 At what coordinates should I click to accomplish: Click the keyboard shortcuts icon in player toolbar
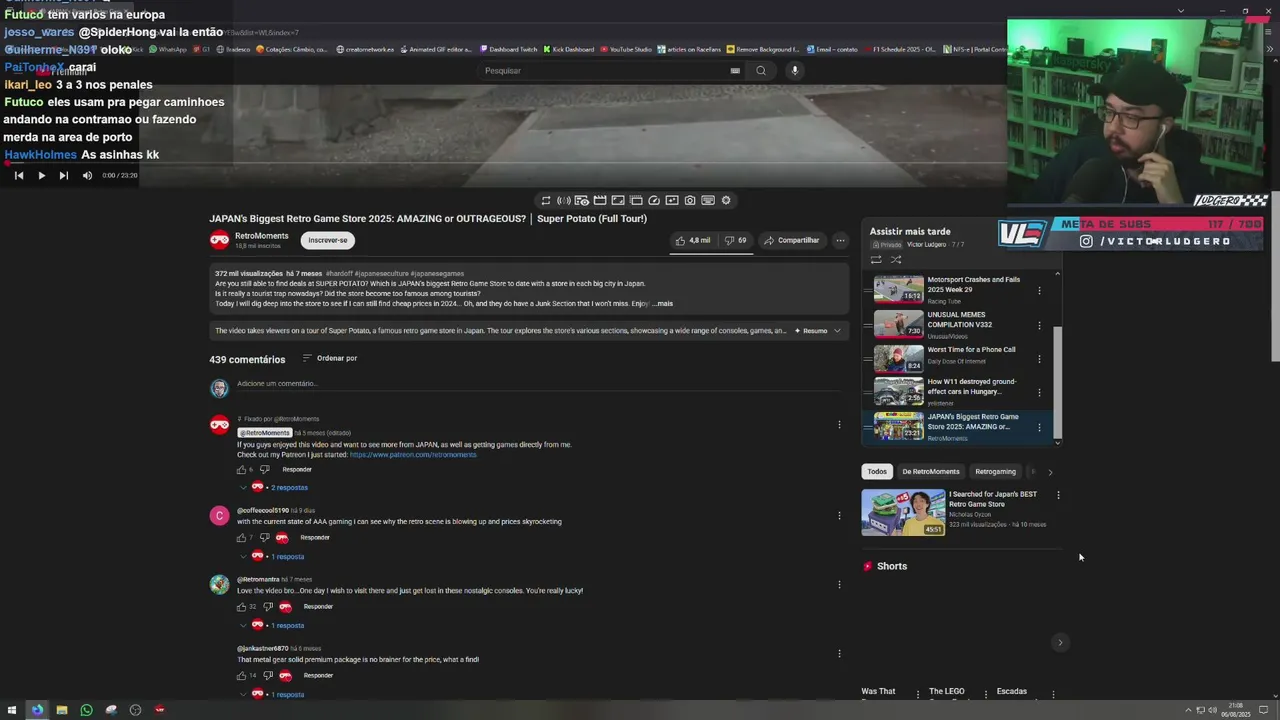tap(708, 200)
